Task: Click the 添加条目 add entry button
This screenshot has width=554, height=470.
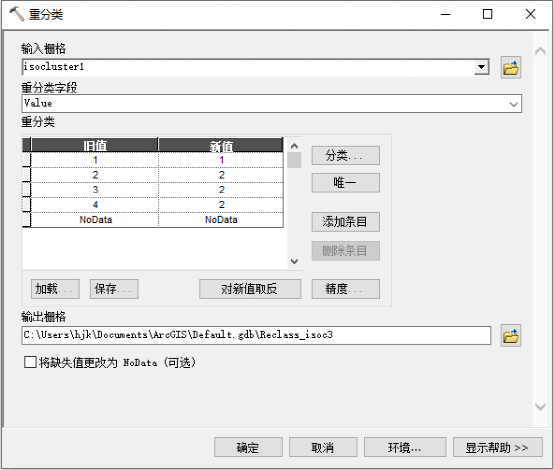Action: pos(346,222)
